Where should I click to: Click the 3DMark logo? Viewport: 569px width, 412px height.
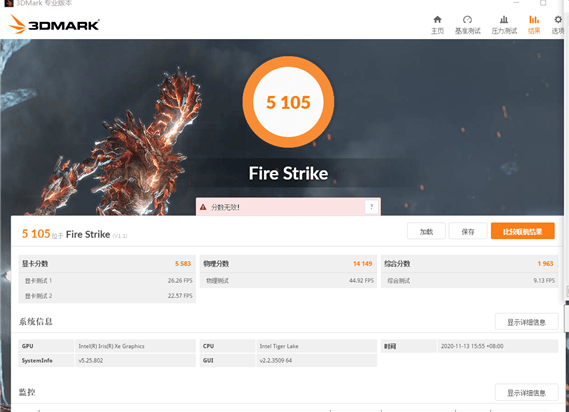coord(54,24)
